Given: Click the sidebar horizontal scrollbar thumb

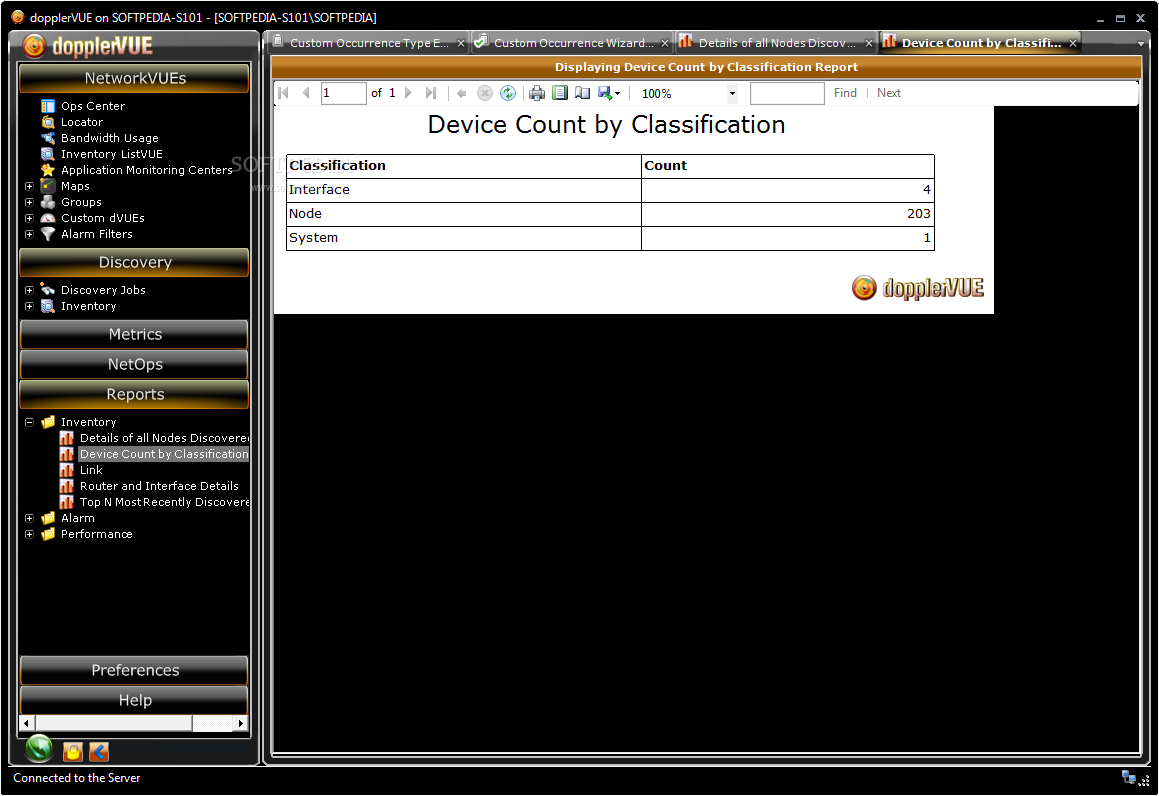Looking at the screenshot, I should 113,724.
